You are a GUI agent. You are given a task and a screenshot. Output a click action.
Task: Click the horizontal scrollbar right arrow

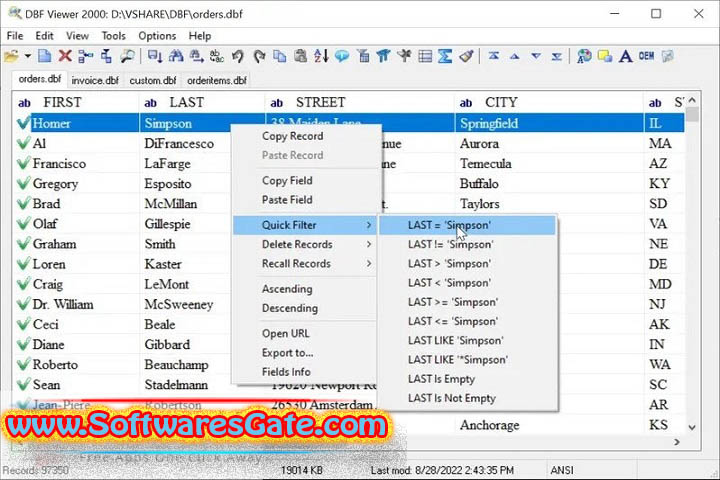tap(677, 442)
